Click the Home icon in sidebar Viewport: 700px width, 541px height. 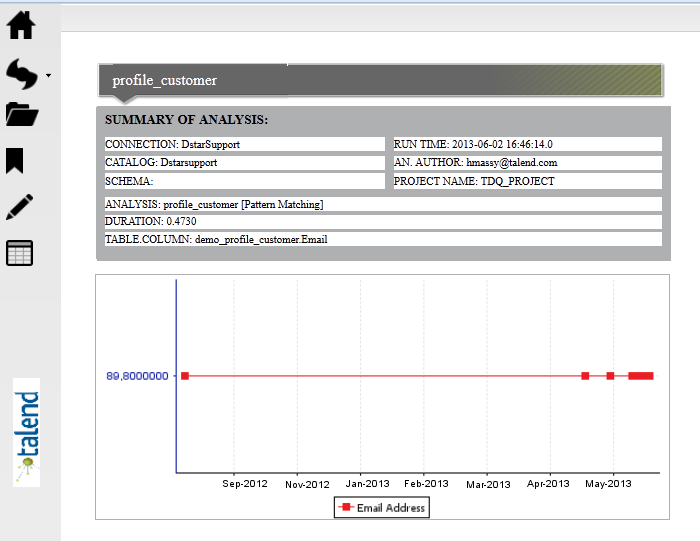(21, 24)
